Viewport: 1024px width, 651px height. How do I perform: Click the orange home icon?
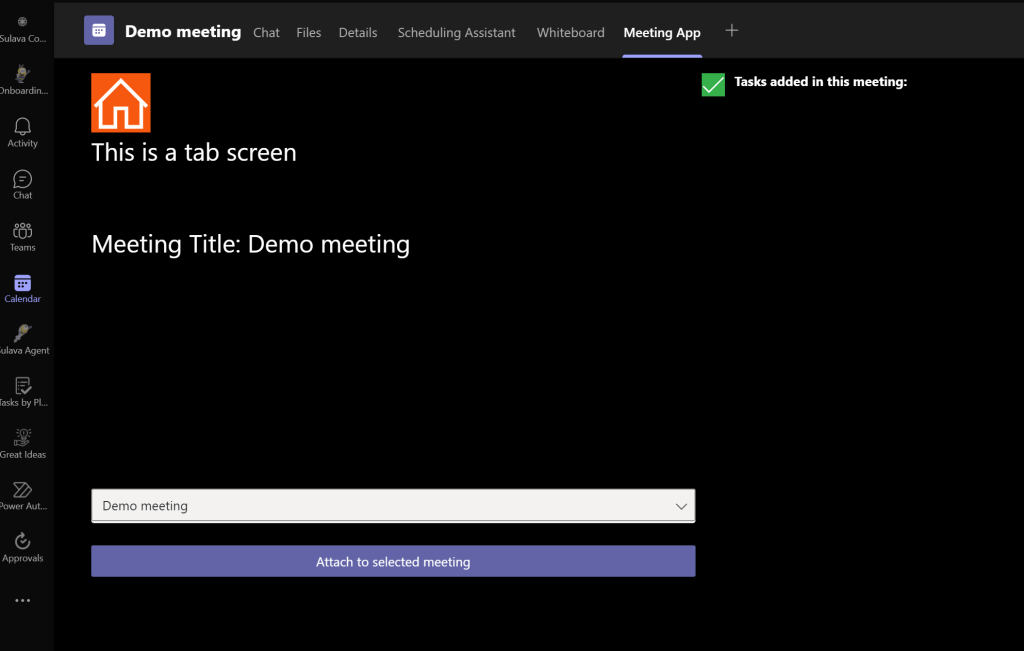tap(121, 102)
